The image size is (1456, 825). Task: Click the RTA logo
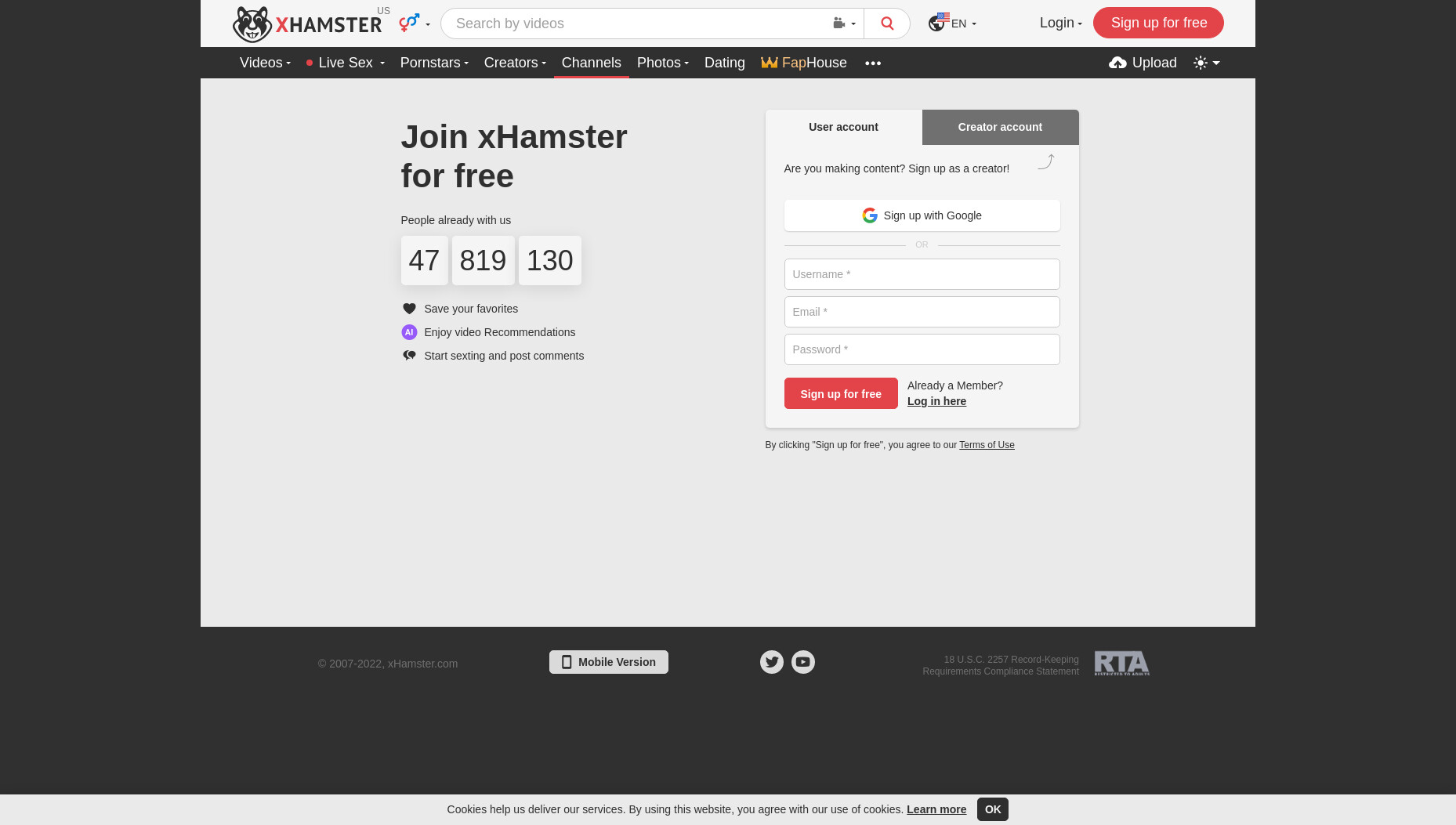coord(1122,664)
